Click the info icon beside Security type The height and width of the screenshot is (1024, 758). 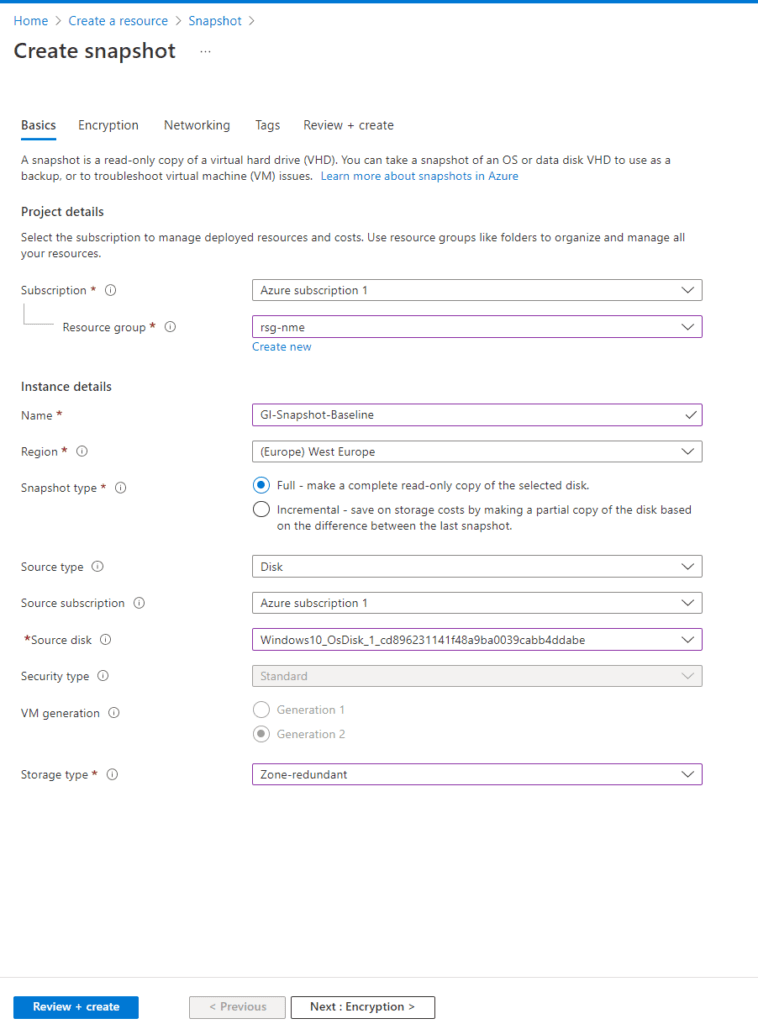click(x=105, y=676)
